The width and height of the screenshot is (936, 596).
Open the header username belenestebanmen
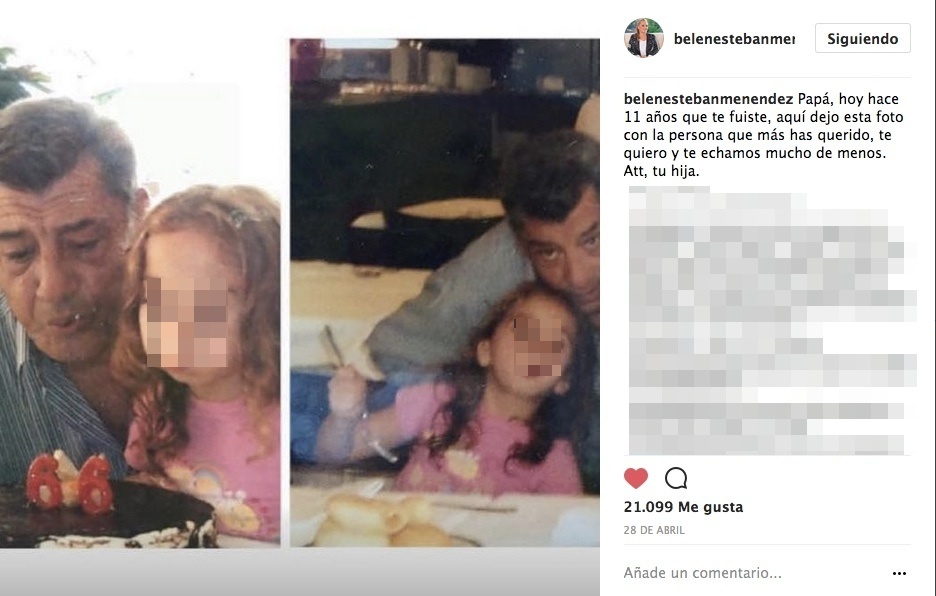click(x=734, y=39)
